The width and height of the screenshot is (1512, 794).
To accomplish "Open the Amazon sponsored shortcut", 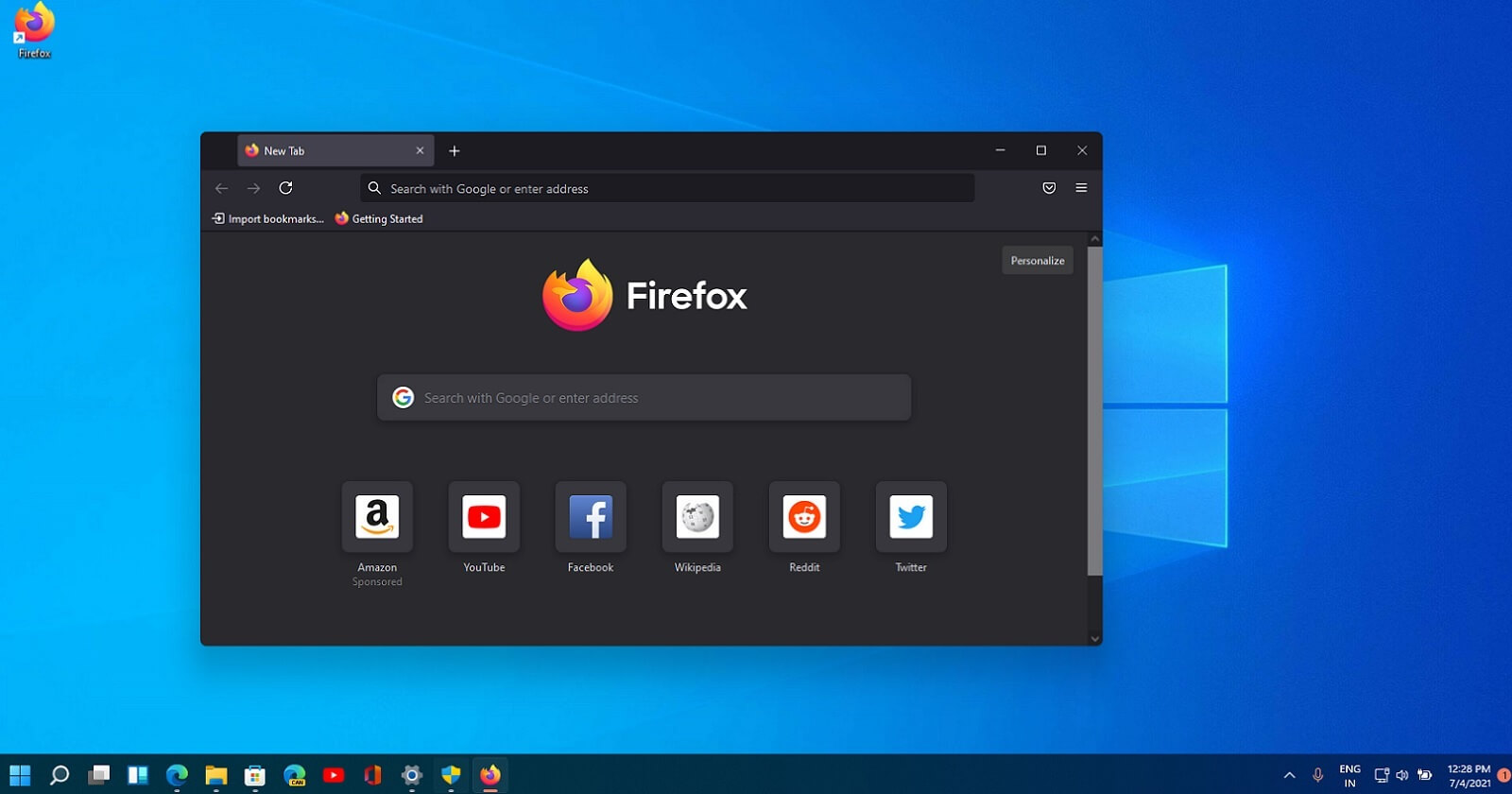I will (377, 517).
